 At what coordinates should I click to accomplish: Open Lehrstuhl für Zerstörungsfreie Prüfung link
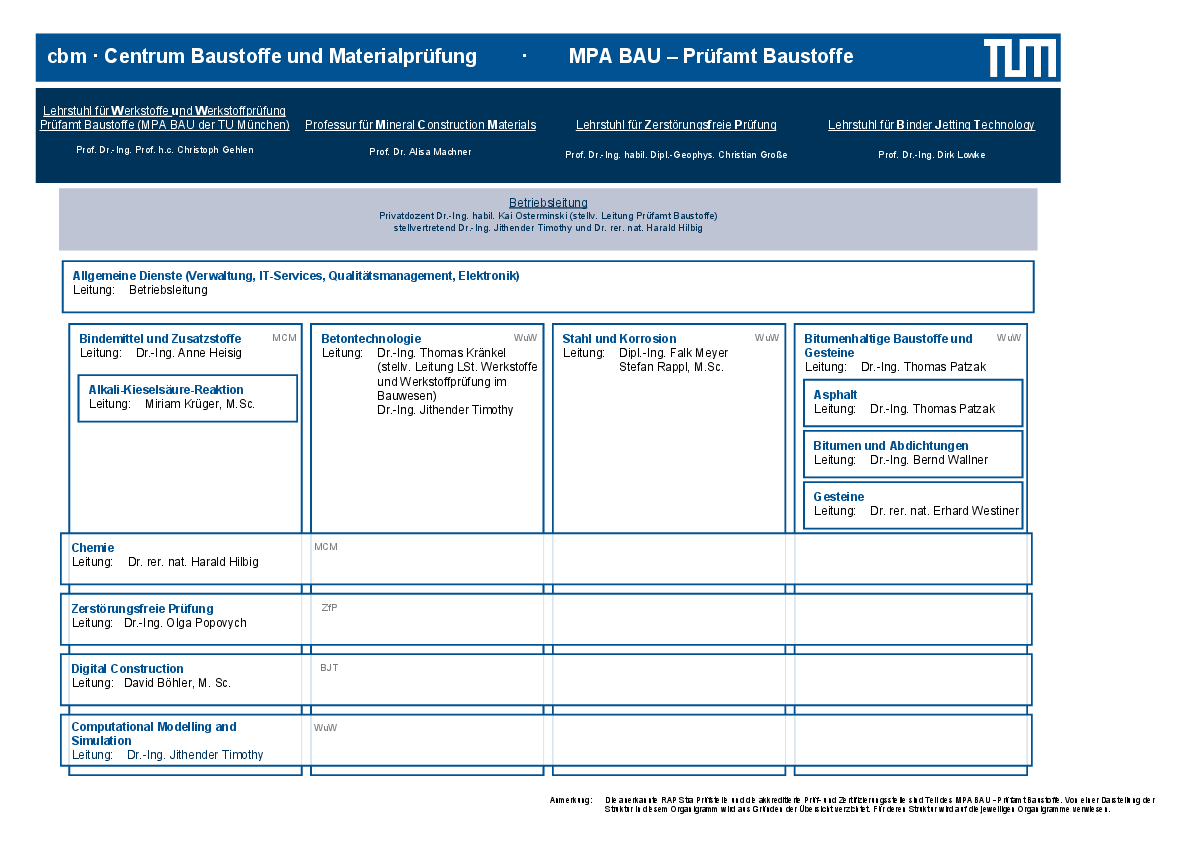(x=676, y=125)
